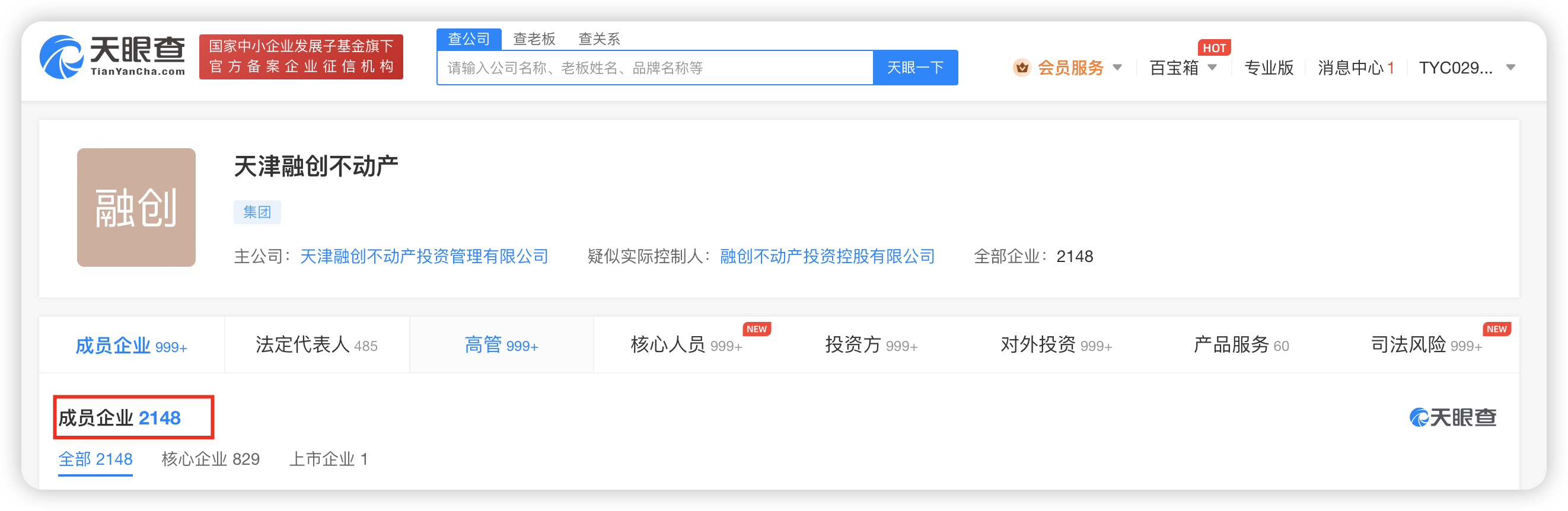The width and height of the screenshot is (1568, 511).
Task: Click the membership crown icon
Action: (1022, 68)
